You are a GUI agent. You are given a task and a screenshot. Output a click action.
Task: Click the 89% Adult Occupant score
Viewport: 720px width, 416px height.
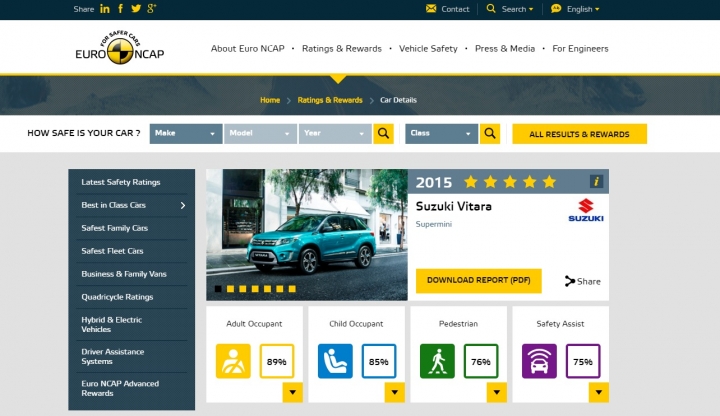[x=277, y=361]
